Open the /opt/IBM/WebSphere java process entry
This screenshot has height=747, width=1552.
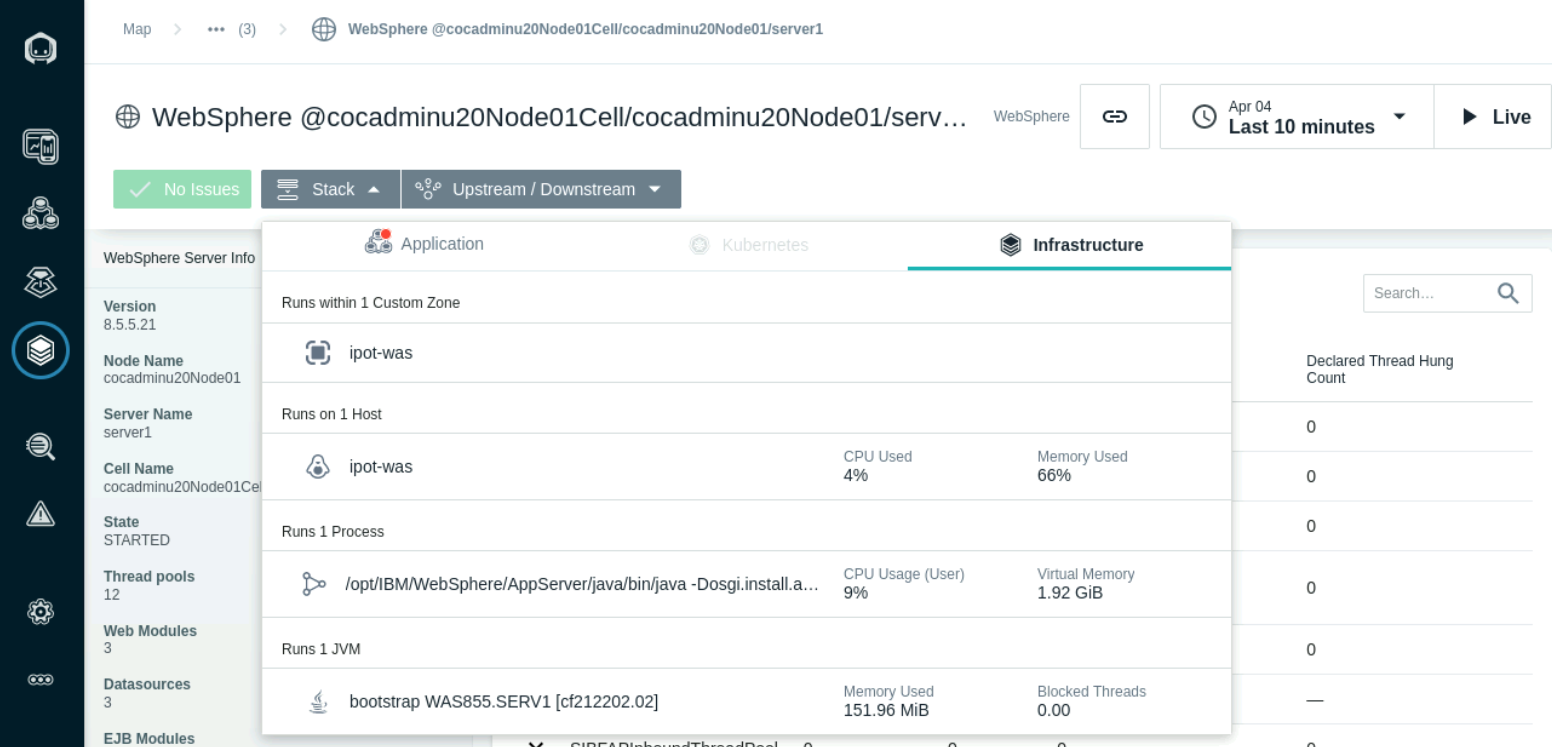[x=746, y=584]
